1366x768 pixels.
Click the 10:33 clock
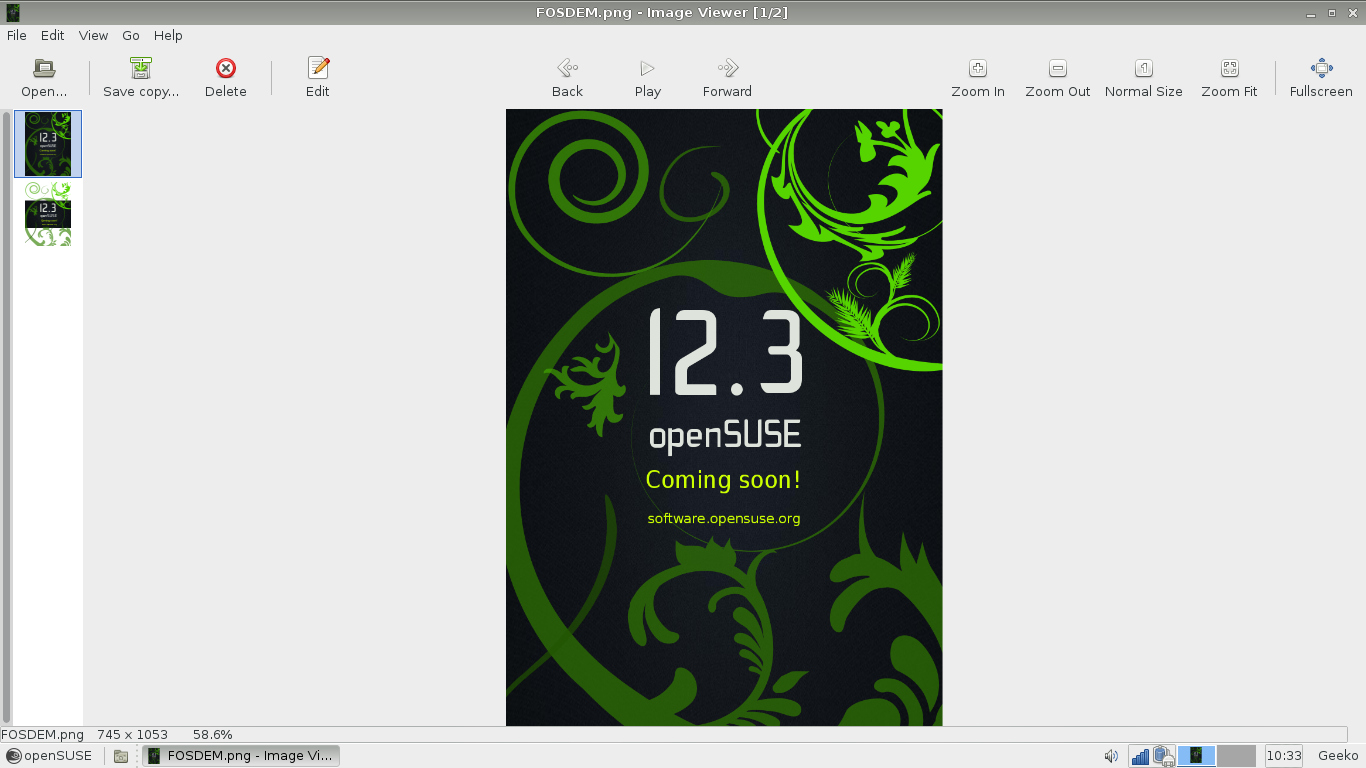coord(1283,756)
